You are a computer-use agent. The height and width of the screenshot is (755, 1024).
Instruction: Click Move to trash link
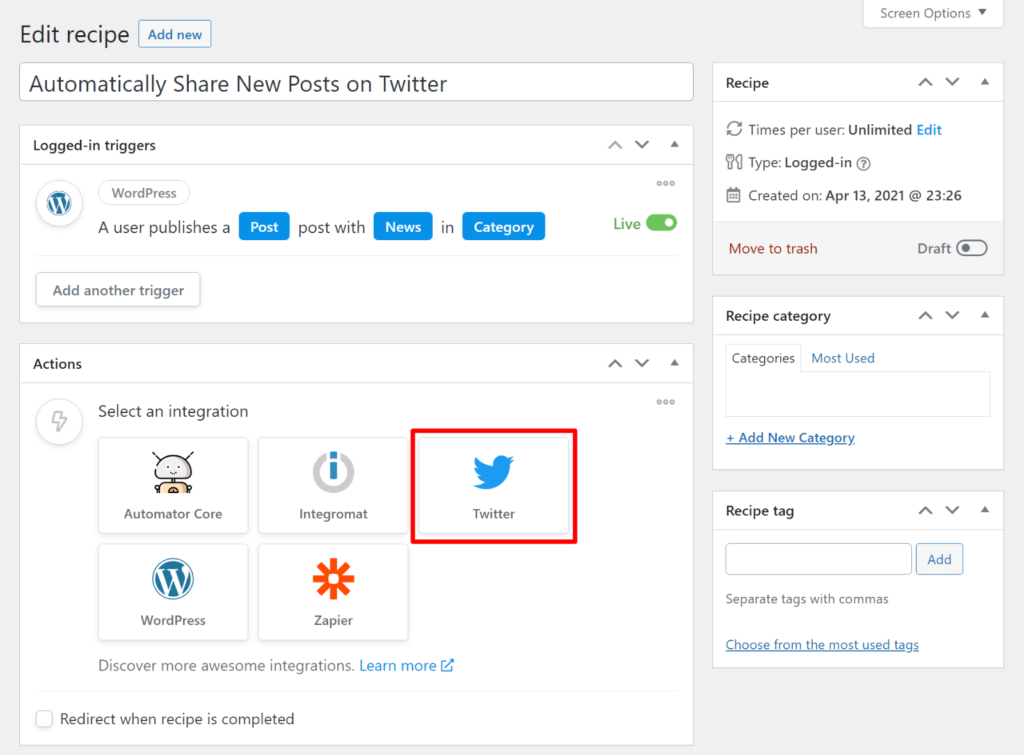coord(773,248)
